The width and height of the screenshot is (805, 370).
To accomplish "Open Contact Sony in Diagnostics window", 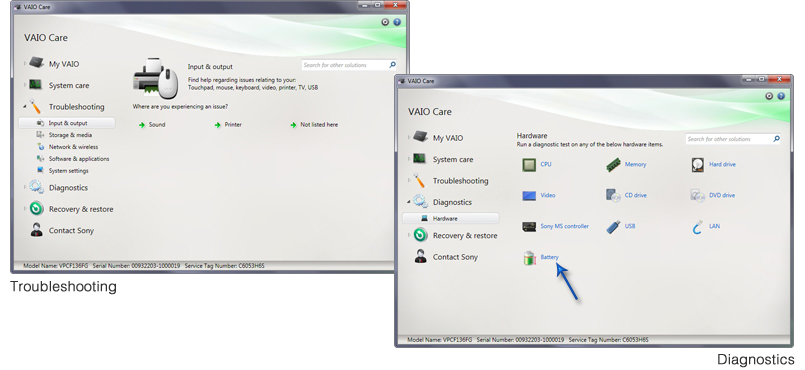I will 455,257.
